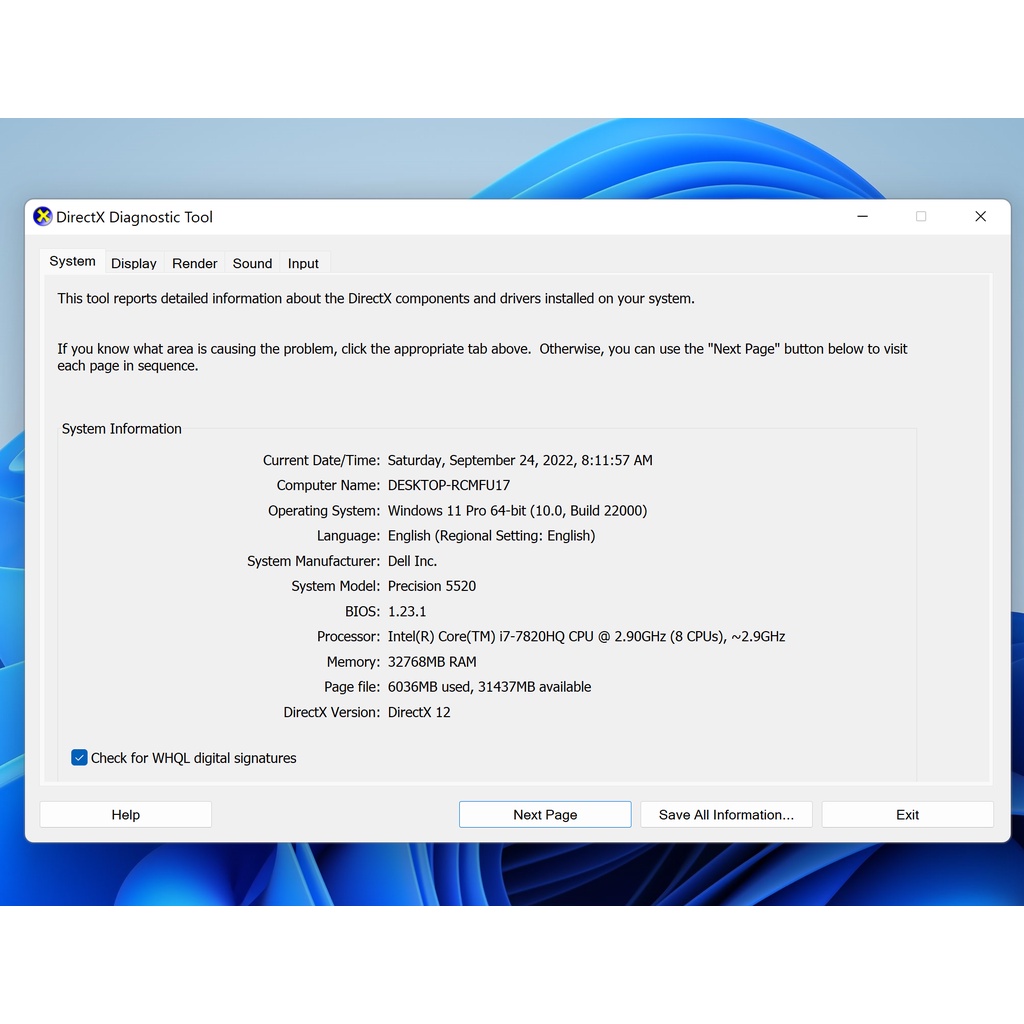Screen dimensions: 1024x1024
Task: Minimize the DirectX Diagnostic Tool window
Action: 862,217
